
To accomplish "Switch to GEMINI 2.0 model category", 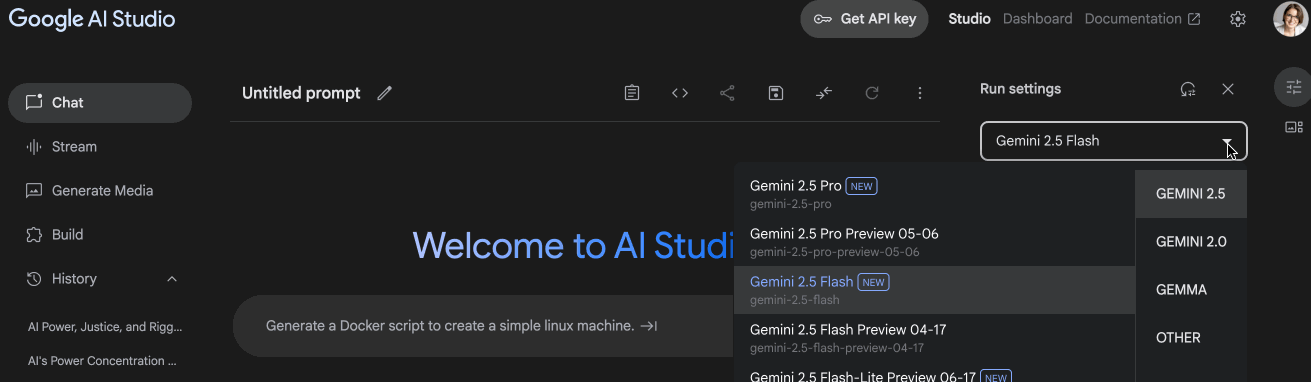I will click(1191, 242).
